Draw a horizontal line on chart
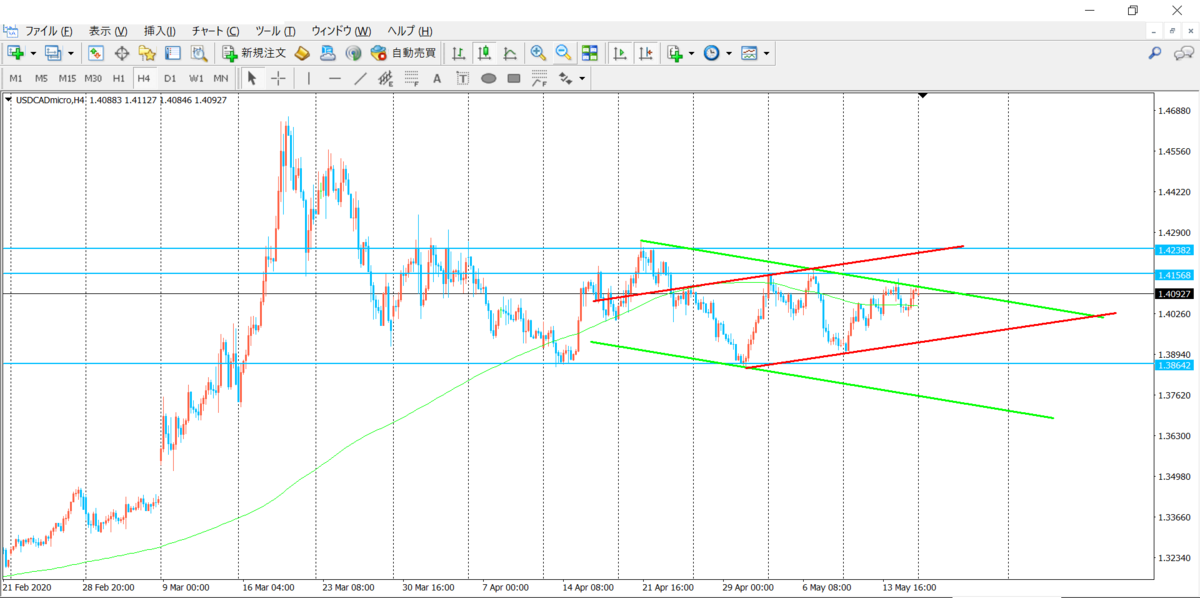Image resolution: width=1200 pixels, height=598 pixels. (x=335, y=78)
